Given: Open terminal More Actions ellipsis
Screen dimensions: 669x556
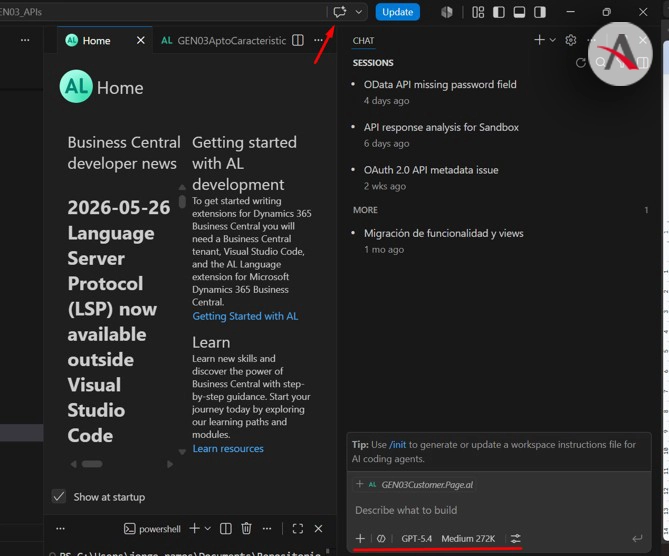Looking at the screenshot, I should (x=267, y=529).
